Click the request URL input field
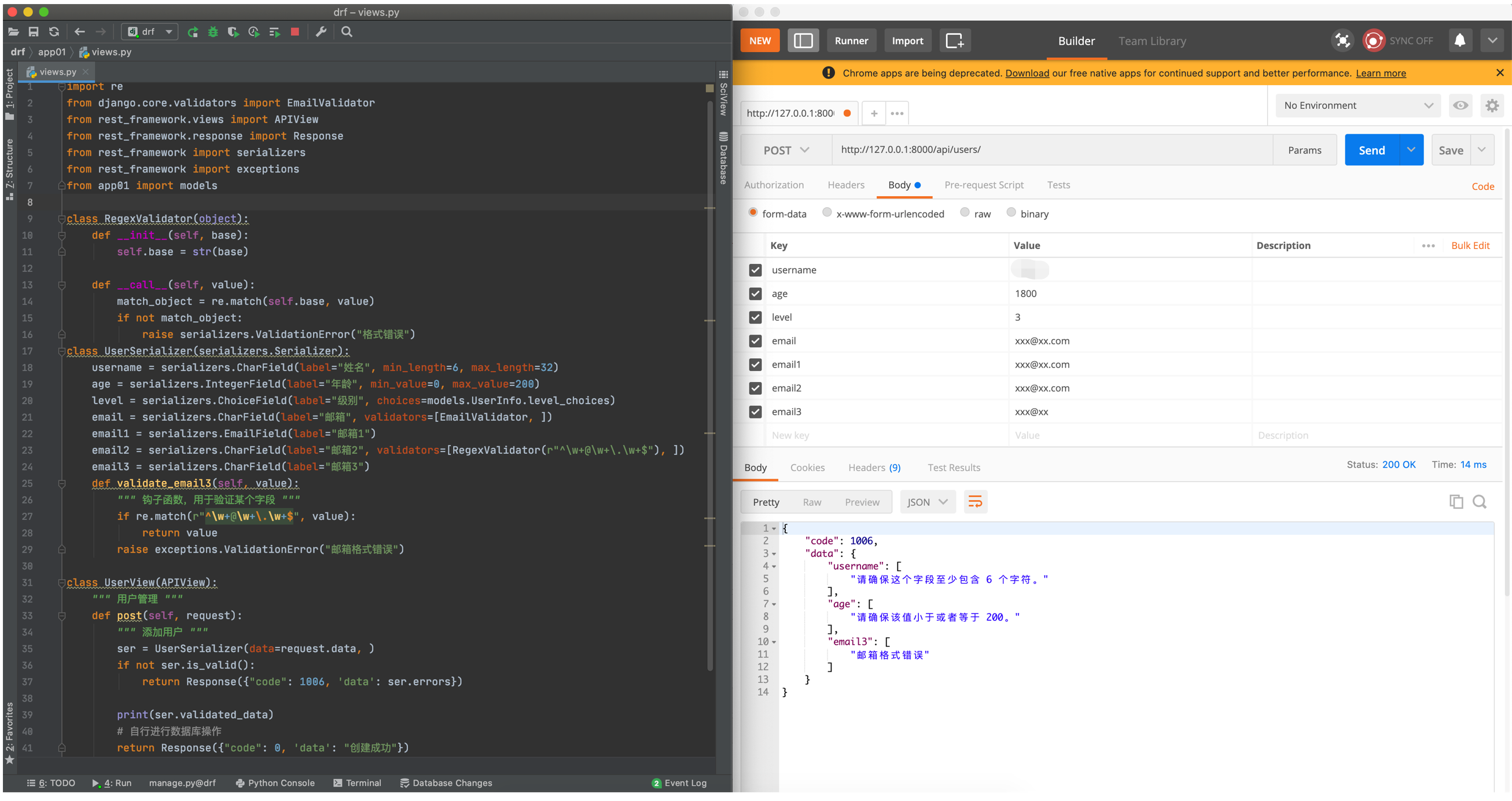The width and height of the screenshot is (1512, 801). (x=1051, y=150)
